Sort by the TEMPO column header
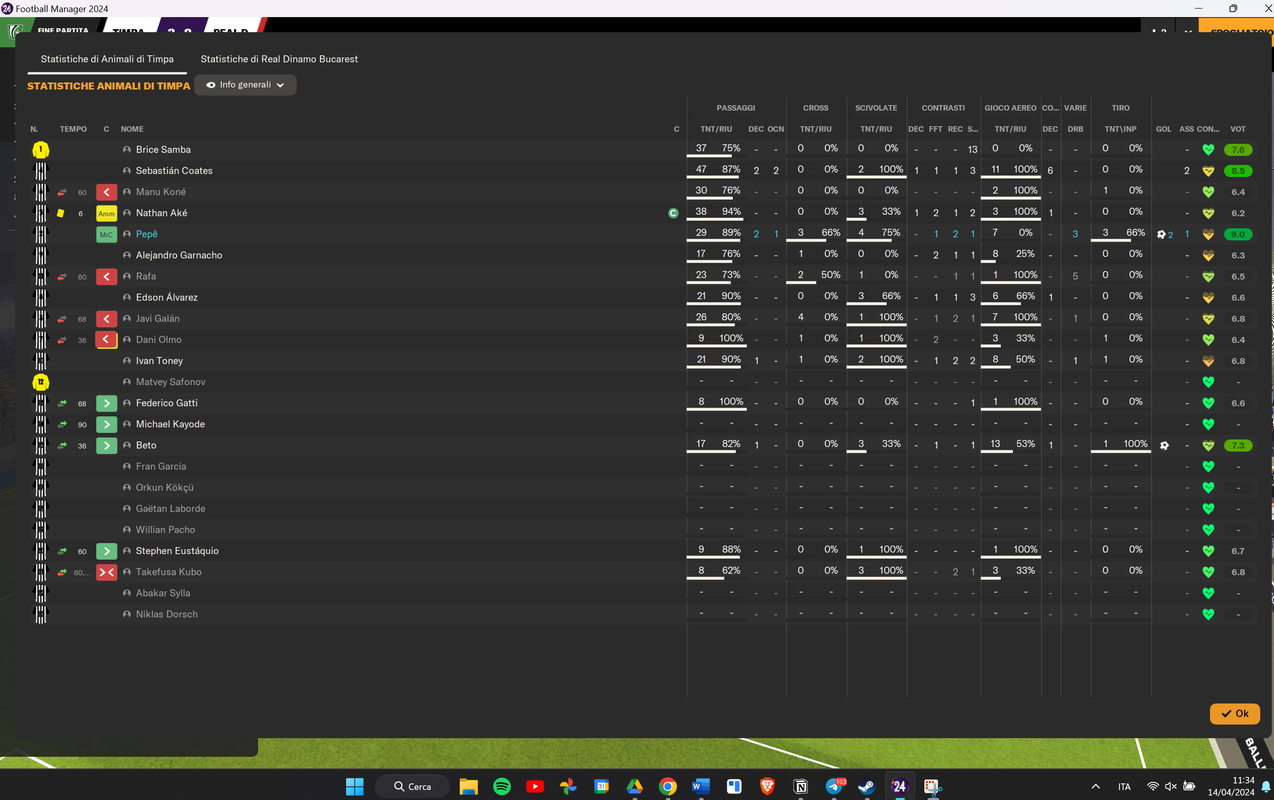This screenshot has height=800, width=1274. (73, 129)
